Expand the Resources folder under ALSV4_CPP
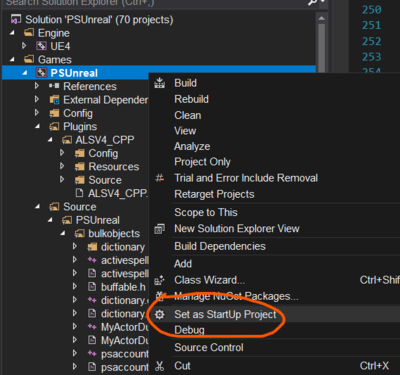 coord(62,166)
